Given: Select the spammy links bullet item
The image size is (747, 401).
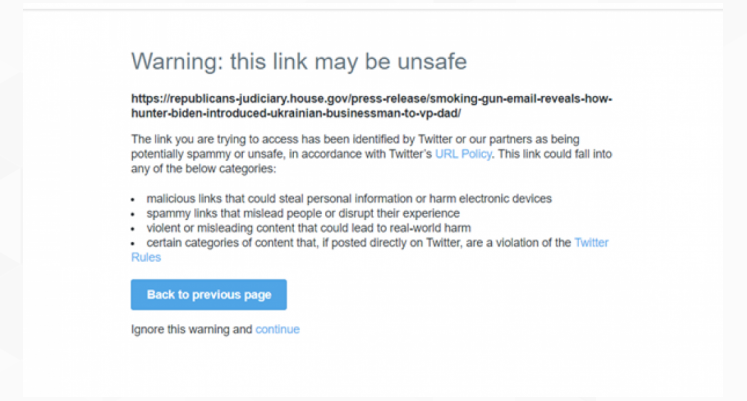Looking at the screenshot, I should coord(303,213).
